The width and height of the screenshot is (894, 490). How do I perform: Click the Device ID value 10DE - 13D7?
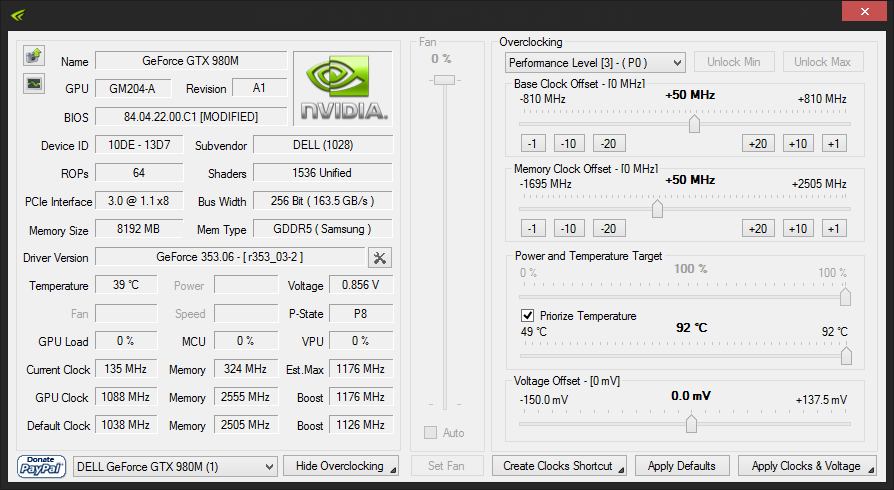coord(139,145)
